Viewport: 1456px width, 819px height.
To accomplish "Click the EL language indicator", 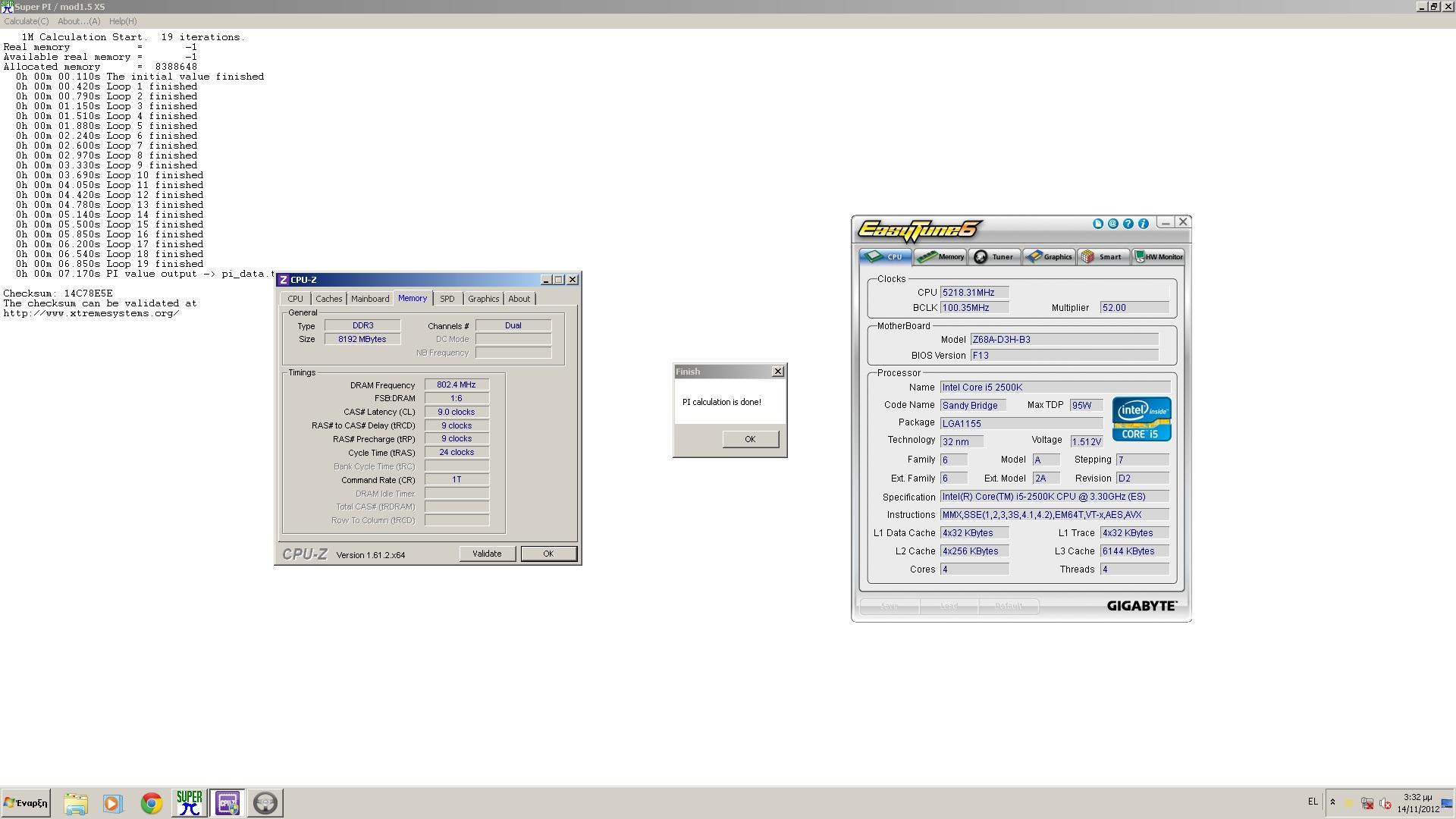I will [x=1313, y=802].
